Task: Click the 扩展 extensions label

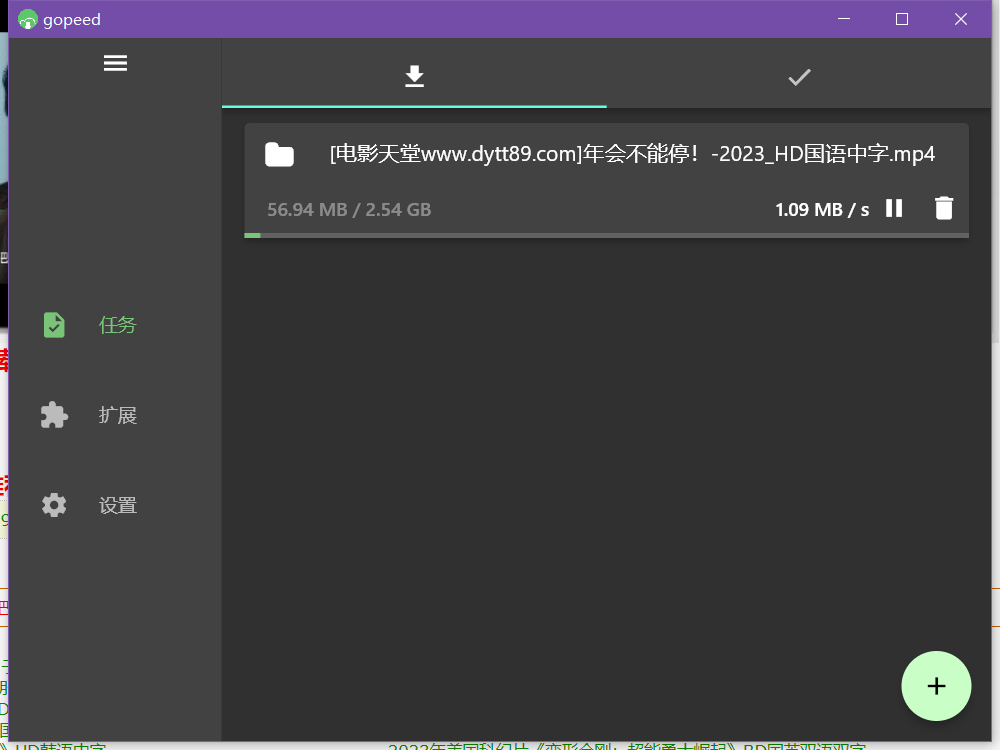Action: 117,414
